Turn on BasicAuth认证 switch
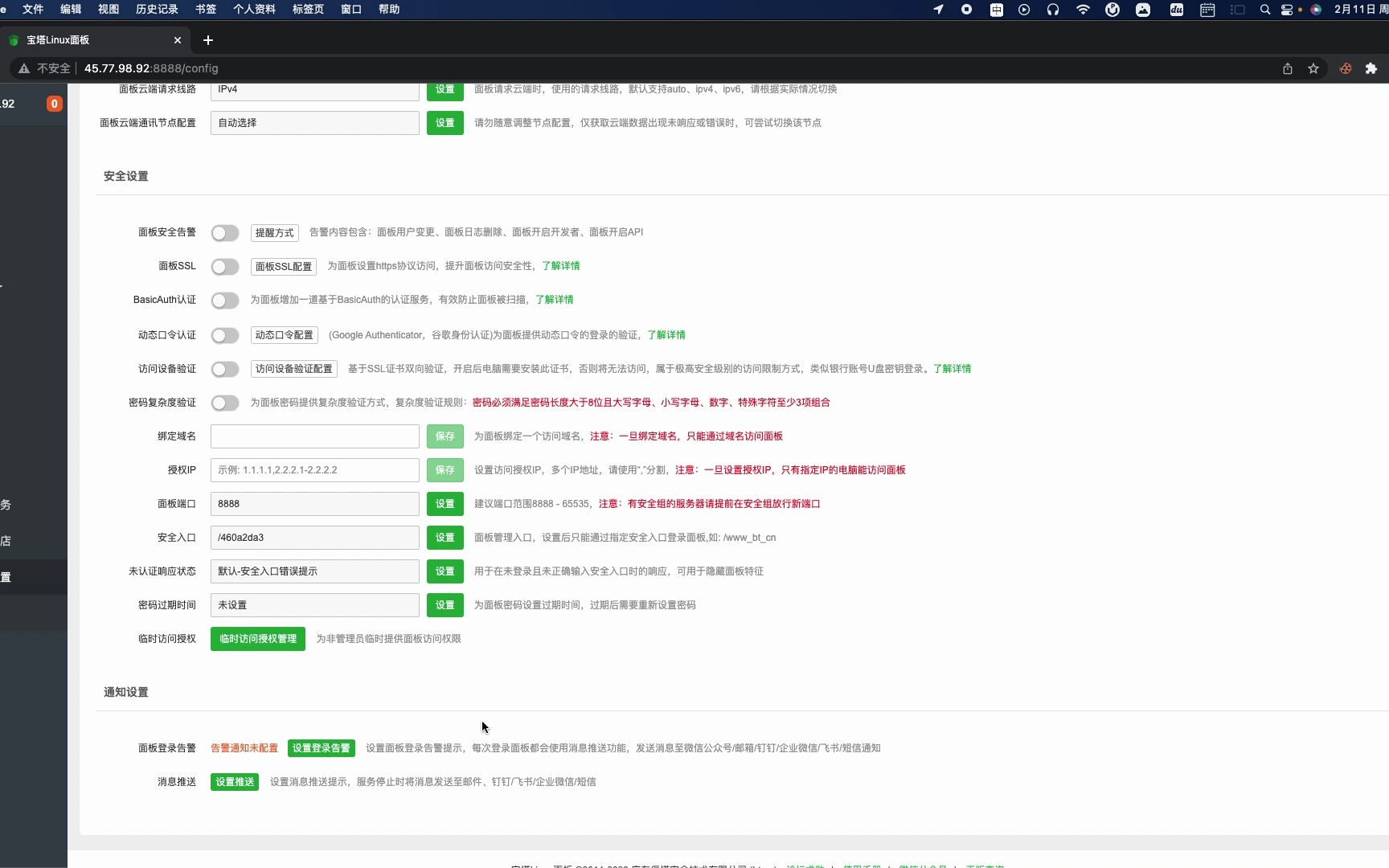The width and height of the screenshot is (1389, 868). pyautogui.click(x=225, y=301)
